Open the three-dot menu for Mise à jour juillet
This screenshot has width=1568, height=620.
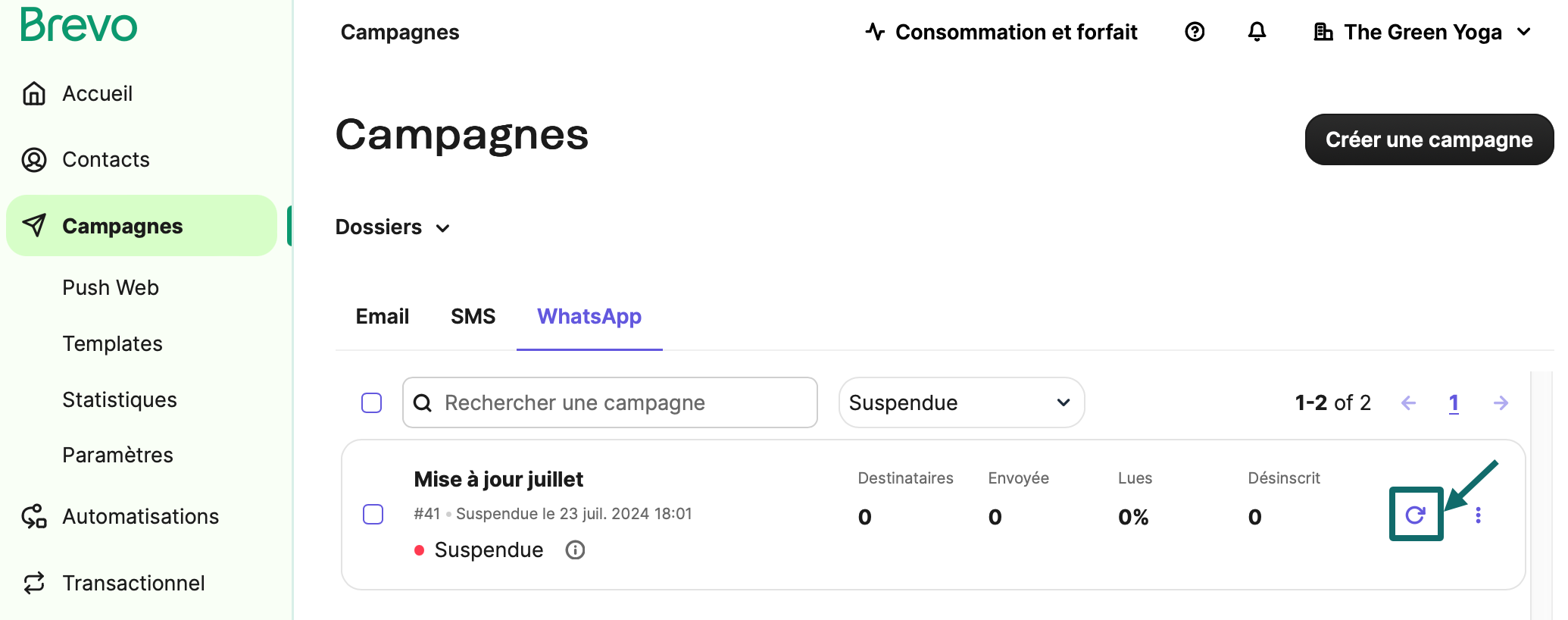1478,515
